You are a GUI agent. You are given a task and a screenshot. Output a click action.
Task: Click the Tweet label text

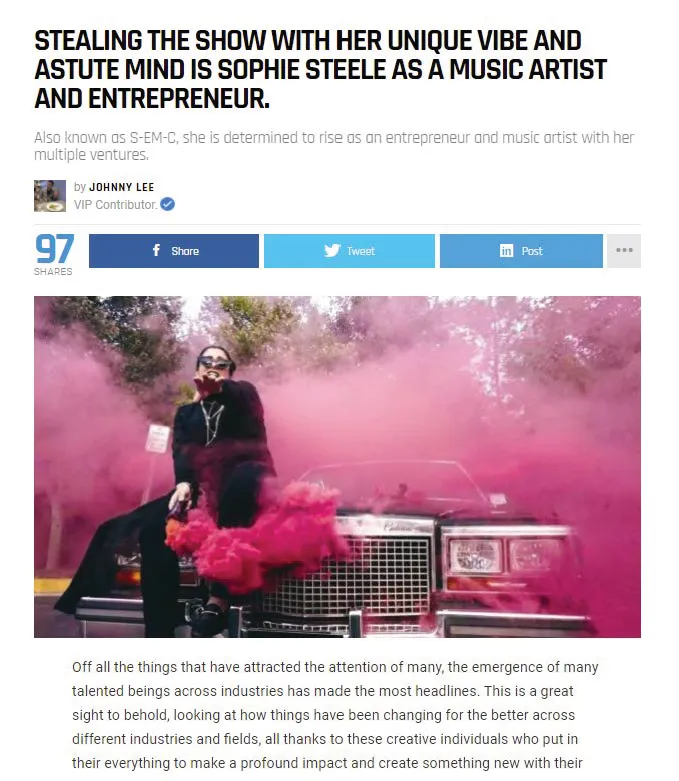361,251
